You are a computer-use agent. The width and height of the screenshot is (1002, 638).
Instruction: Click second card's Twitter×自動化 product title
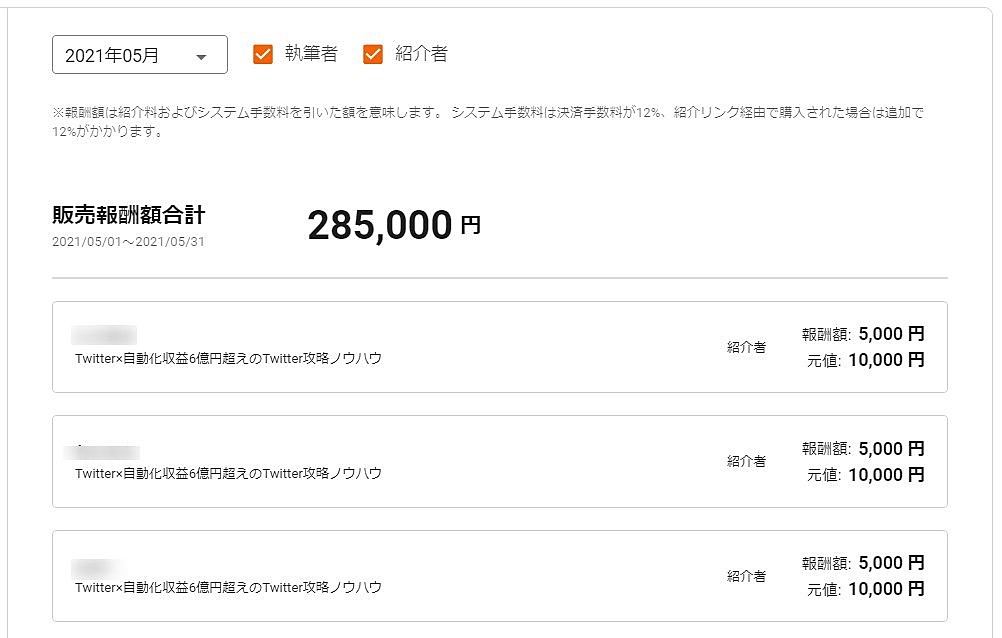pos(228,473)
